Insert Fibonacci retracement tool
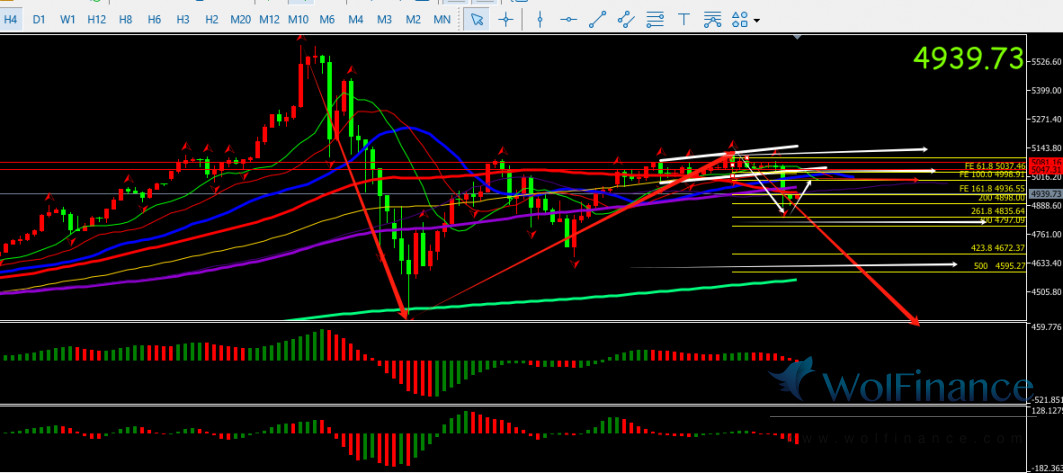The height and width of the screenshot is (473, 1063). (655, 19)
